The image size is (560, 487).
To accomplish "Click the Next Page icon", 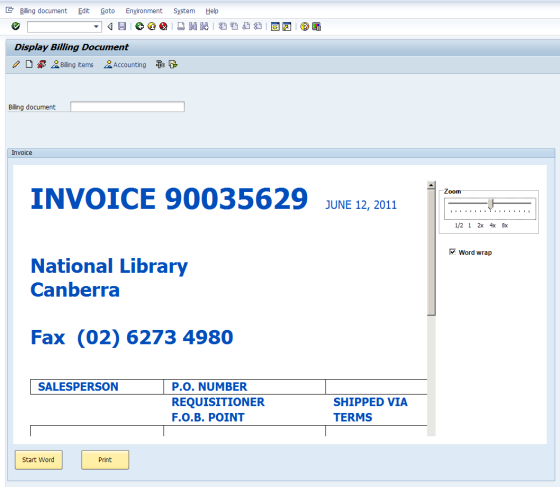I will 246,26.
